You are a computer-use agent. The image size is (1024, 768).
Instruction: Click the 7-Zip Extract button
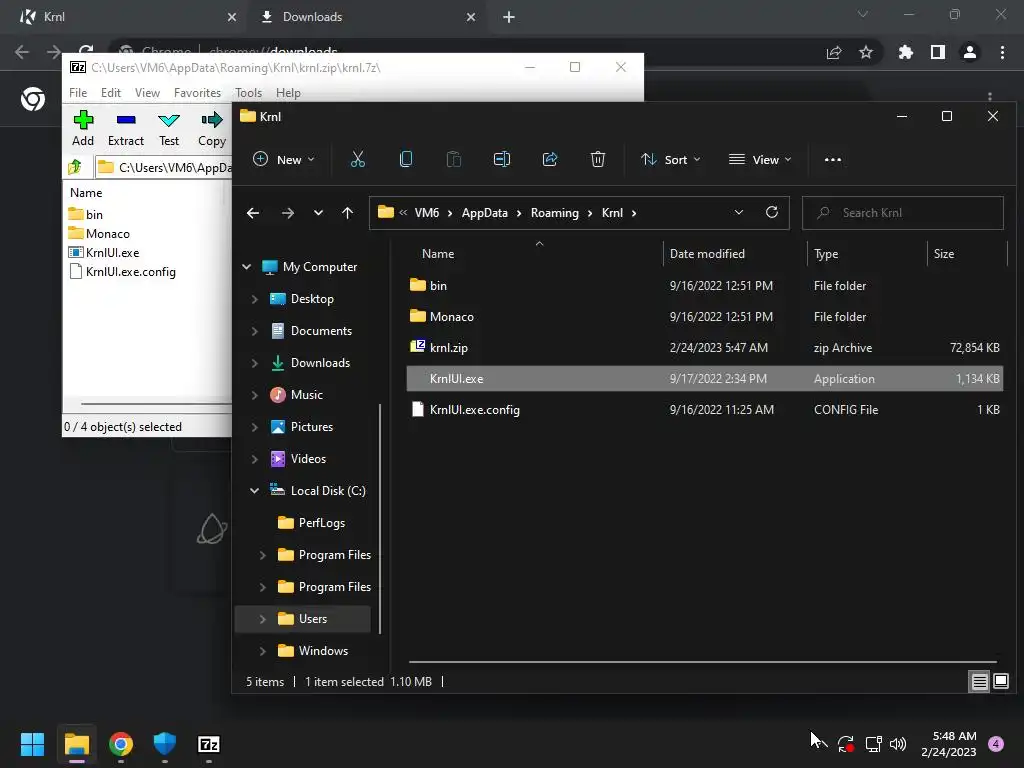coord(125,128)
